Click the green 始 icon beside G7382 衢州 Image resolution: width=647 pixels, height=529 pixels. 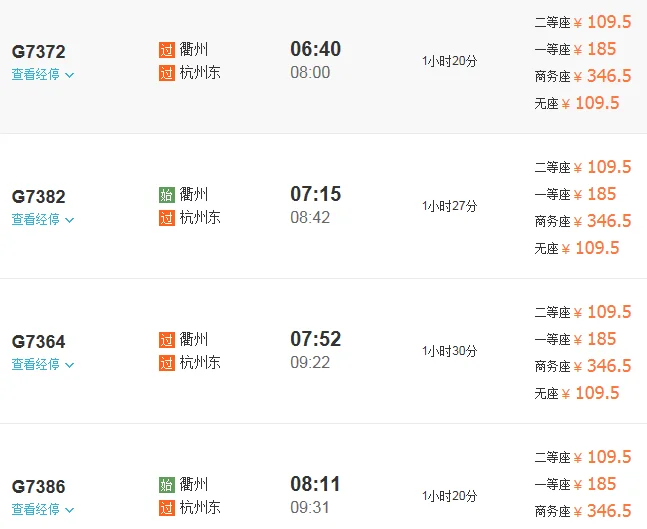[x=166, y=195]
